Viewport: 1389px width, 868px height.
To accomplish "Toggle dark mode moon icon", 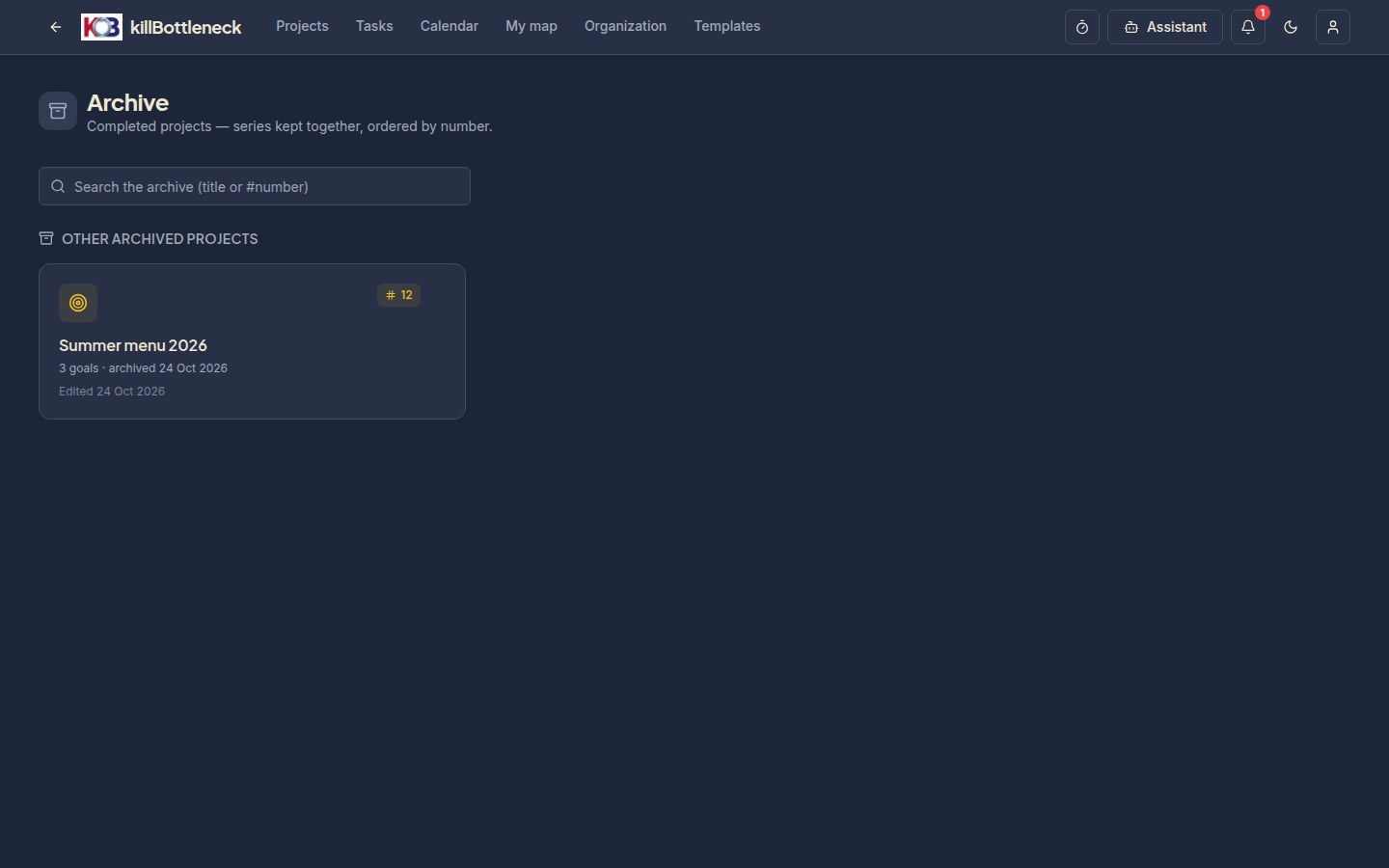I will point(1291,27).
